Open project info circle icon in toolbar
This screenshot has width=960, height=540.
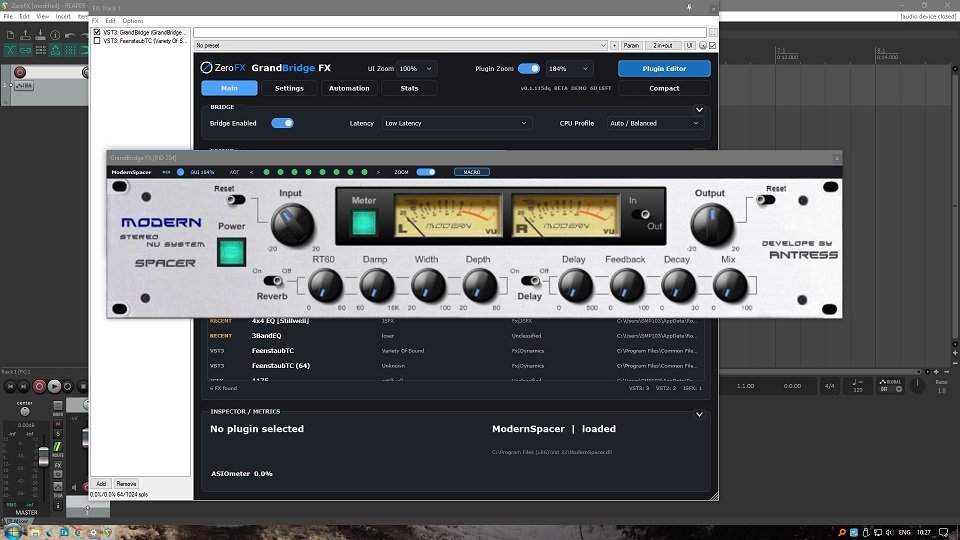pos(55,36)
